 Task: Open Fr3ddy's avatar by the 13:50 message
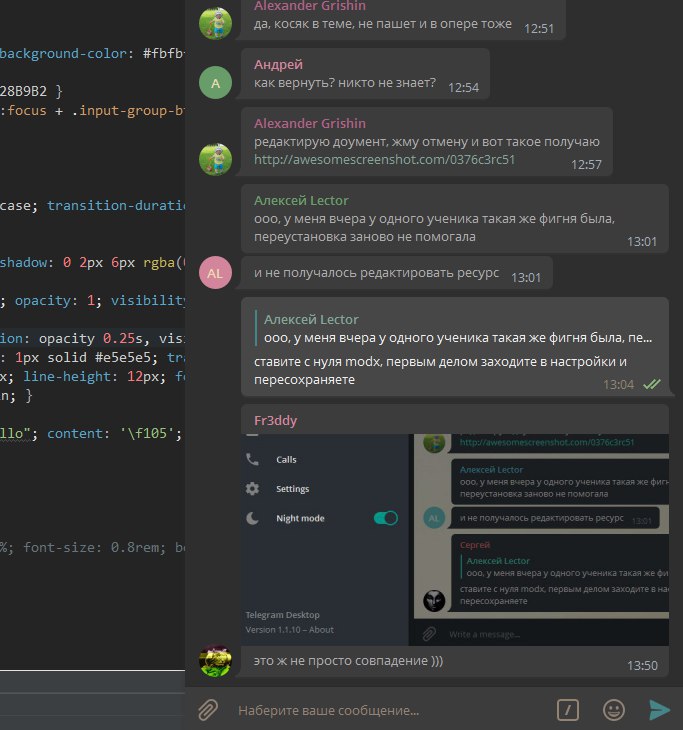click(216, 661)
